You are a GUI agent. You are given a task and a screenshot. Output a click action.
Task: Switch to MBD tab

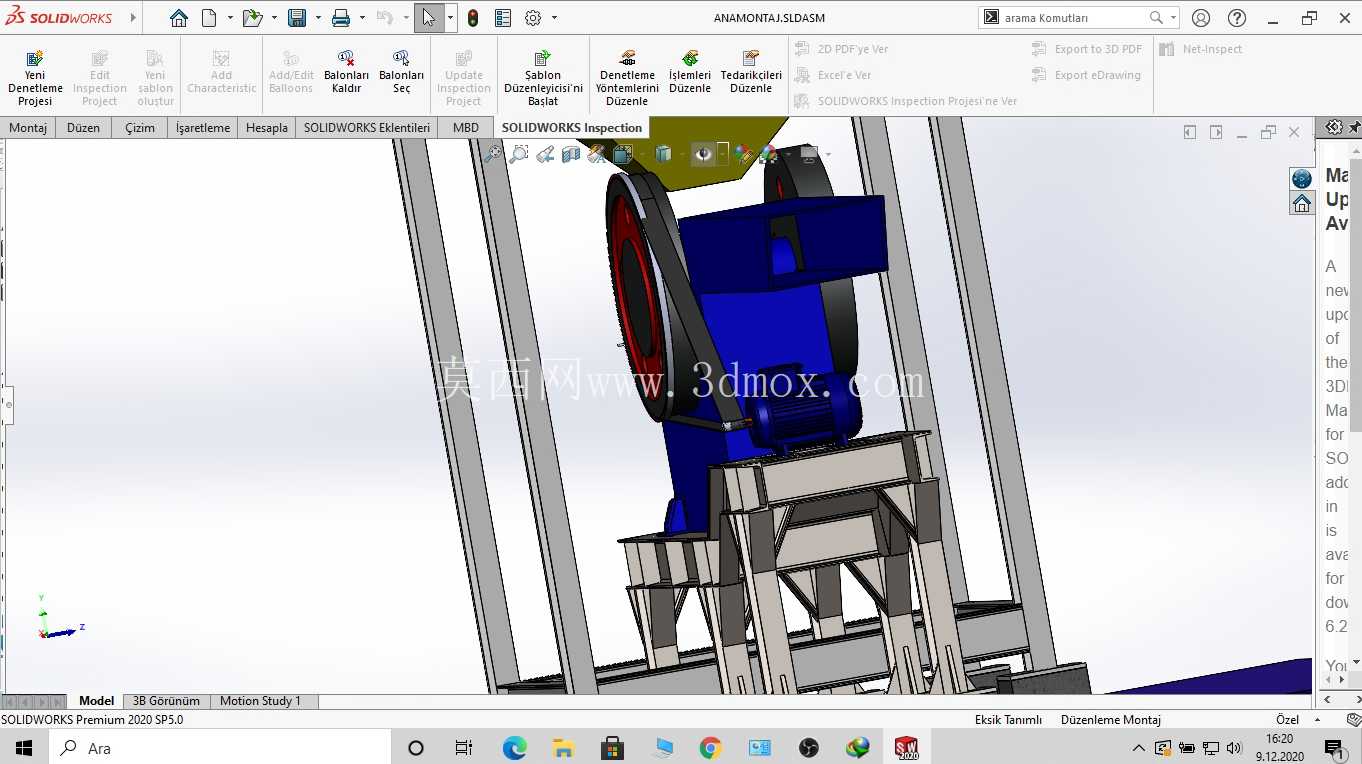[x=466, y=127]
